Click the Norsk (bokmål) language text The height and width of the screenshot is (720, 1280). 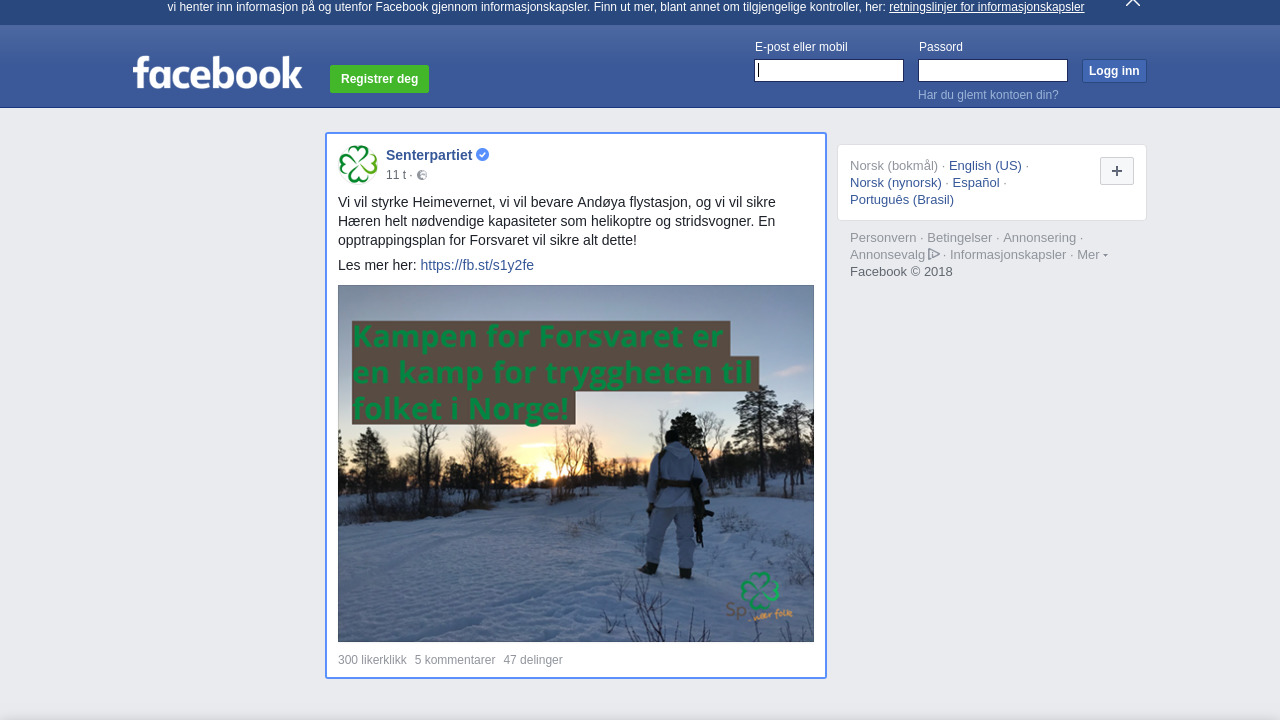(894, 166)
